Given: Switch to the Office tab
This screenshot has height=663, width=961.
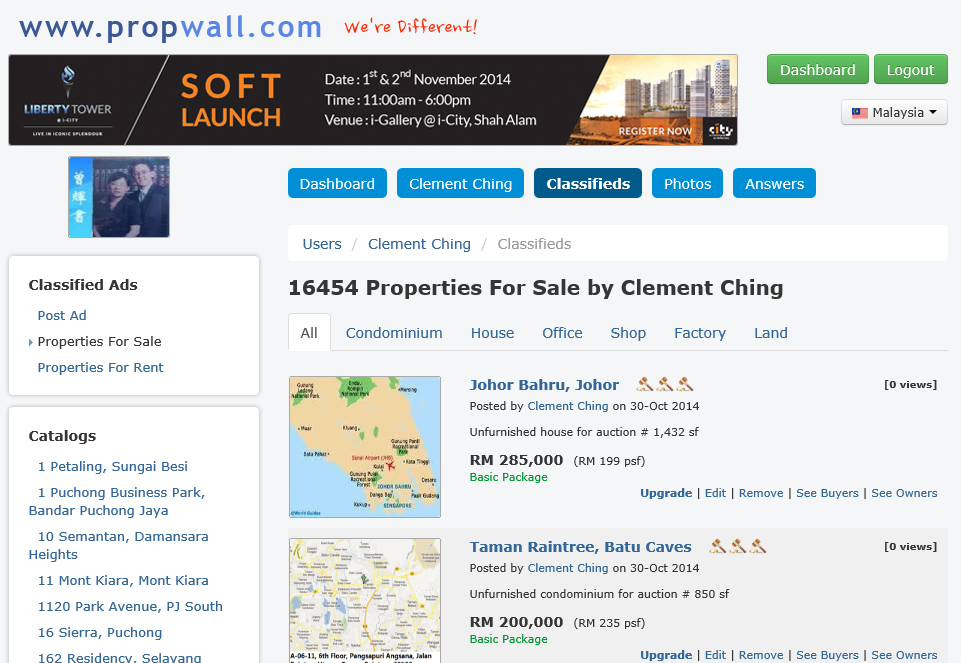Looking at the screenshot, I should tap(562, 333).
